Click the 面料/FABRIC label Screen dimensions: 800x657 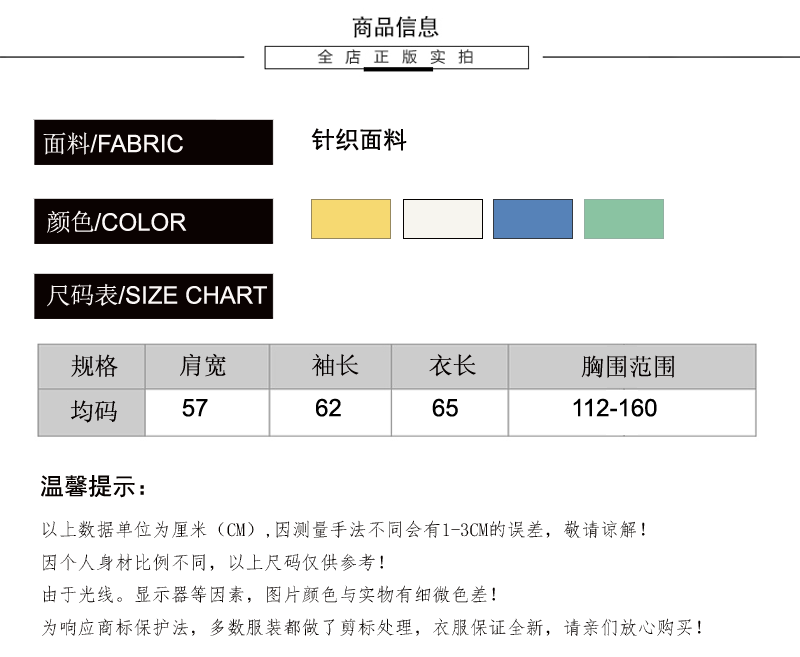tap(153, 143)
